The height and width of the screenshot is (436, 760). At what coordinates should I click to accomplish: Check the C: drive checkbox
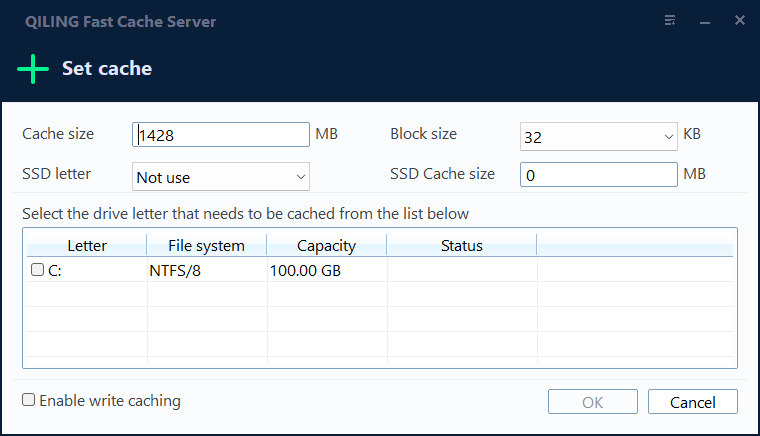tap(38, 270)
